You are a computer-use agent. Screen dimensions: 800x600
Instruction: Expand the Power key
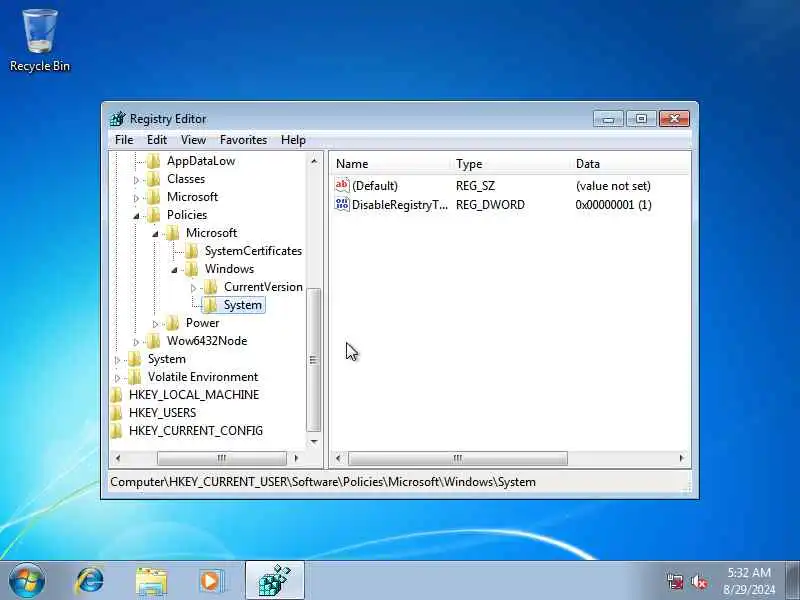(x=155, y=324)
